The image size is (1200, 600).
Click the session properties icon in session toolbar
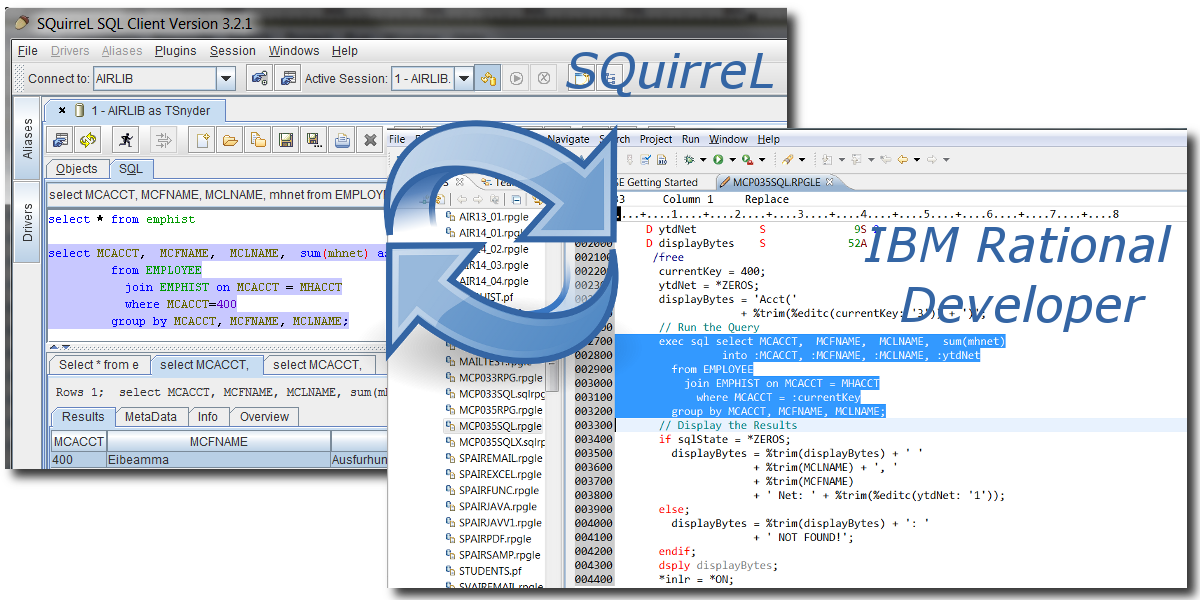tap(60, 140)
